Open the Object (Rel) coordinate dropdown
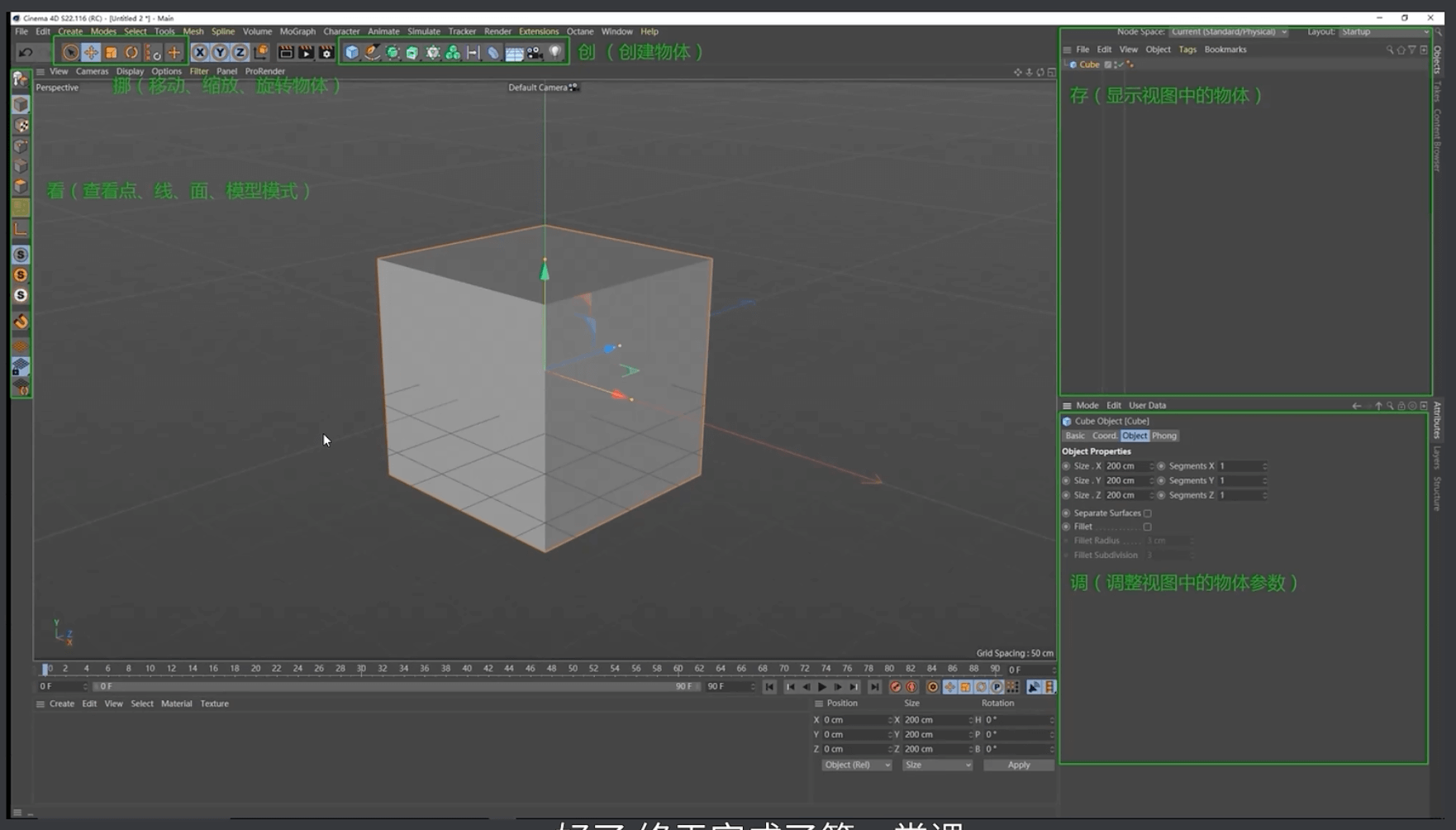Screen dimensions: 1456x830 pyautogui.click(x=856, y=765)
